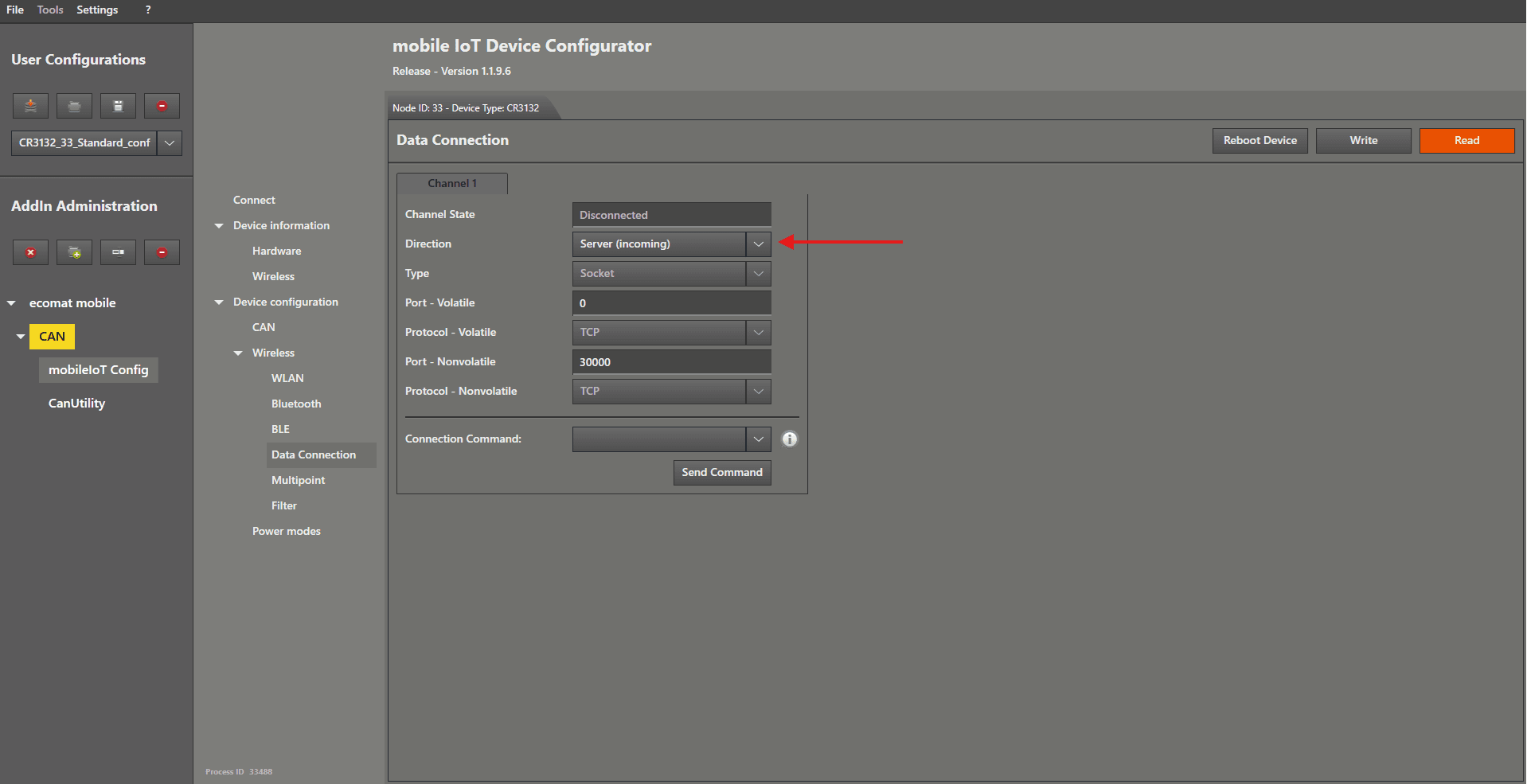Screen dimensions: 1527x784
Task: Click the open folder icon under User Configurations
Action: (74, 106)
